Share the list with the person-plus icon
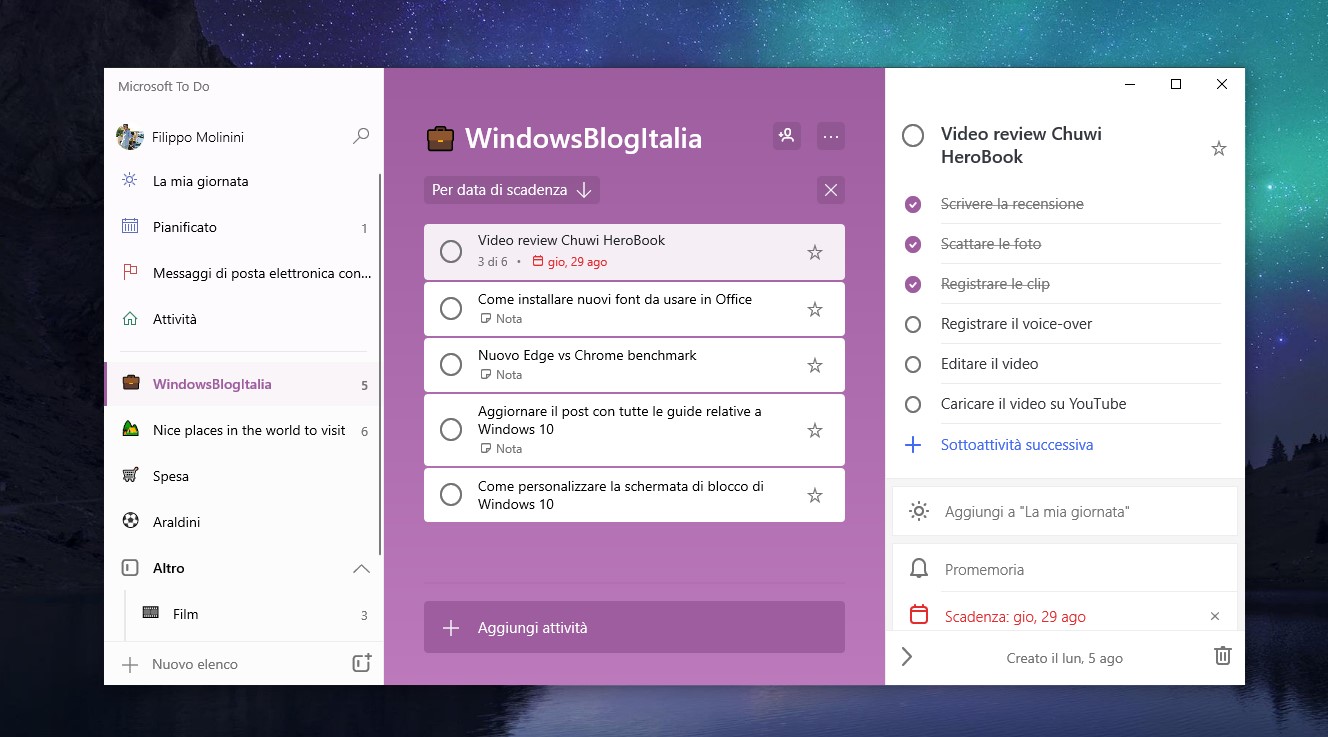 point(787,136)
